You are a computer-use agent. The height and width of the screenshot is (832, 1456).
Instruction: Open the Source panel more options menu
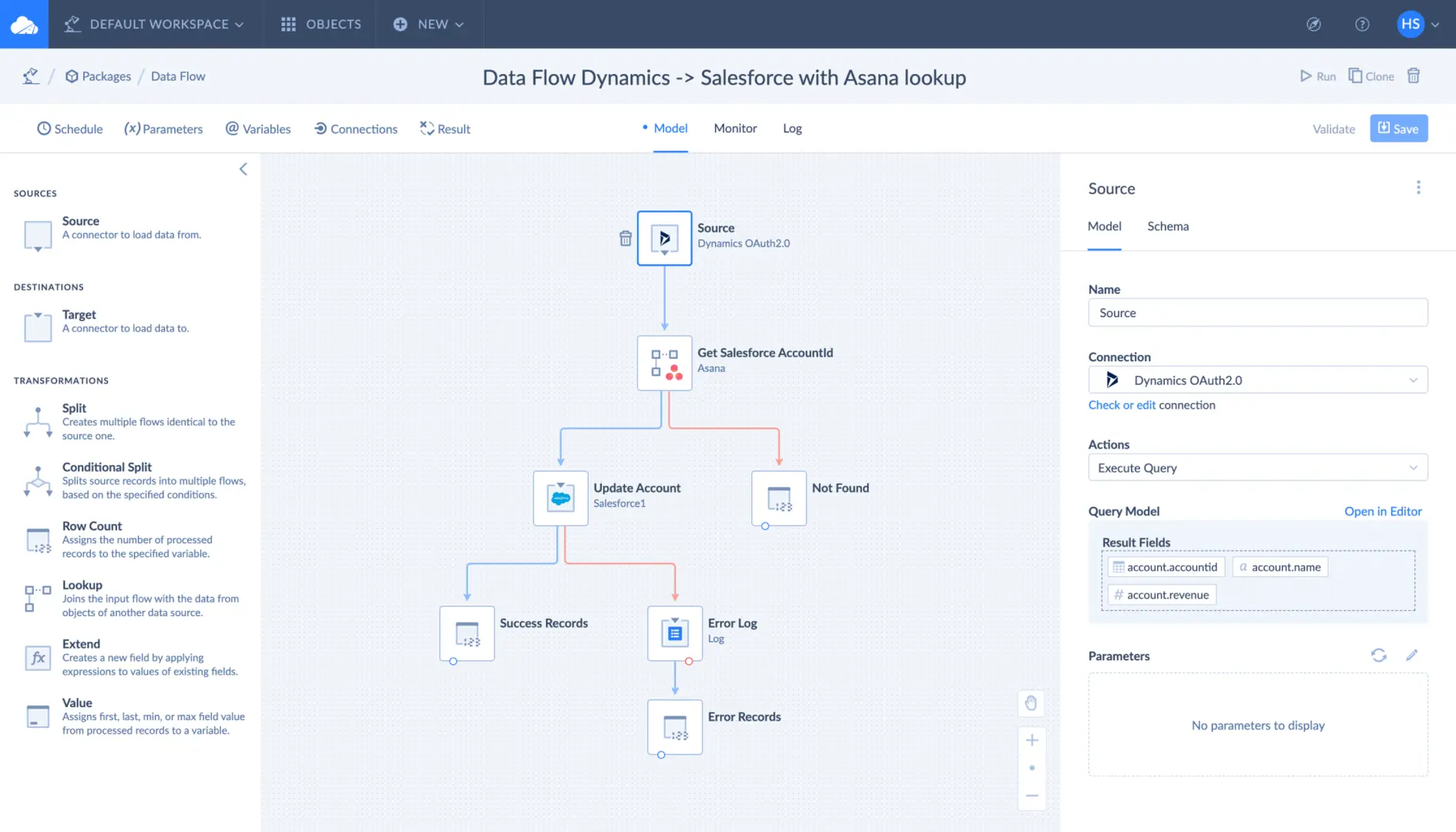coord(1418,188)
